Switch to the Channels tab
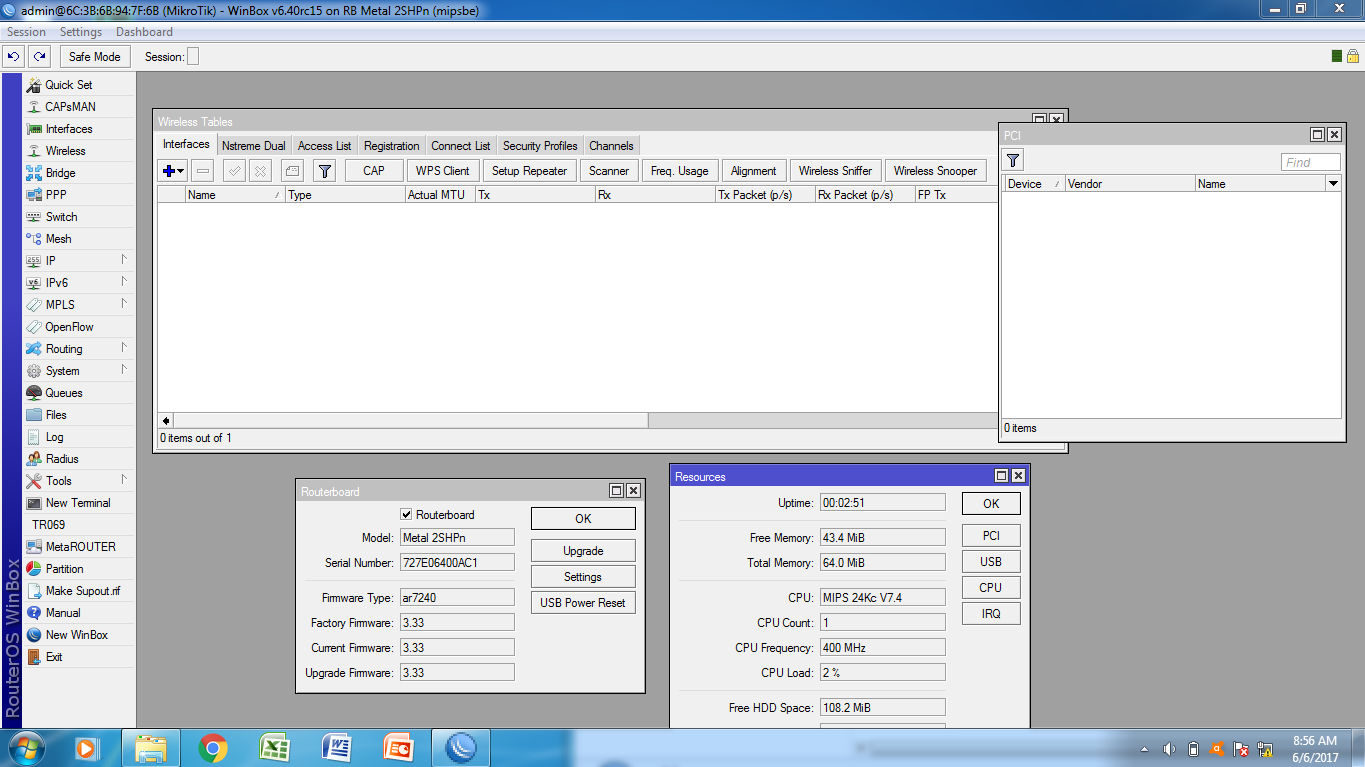1365x767 pixels. tap(611, 146)
